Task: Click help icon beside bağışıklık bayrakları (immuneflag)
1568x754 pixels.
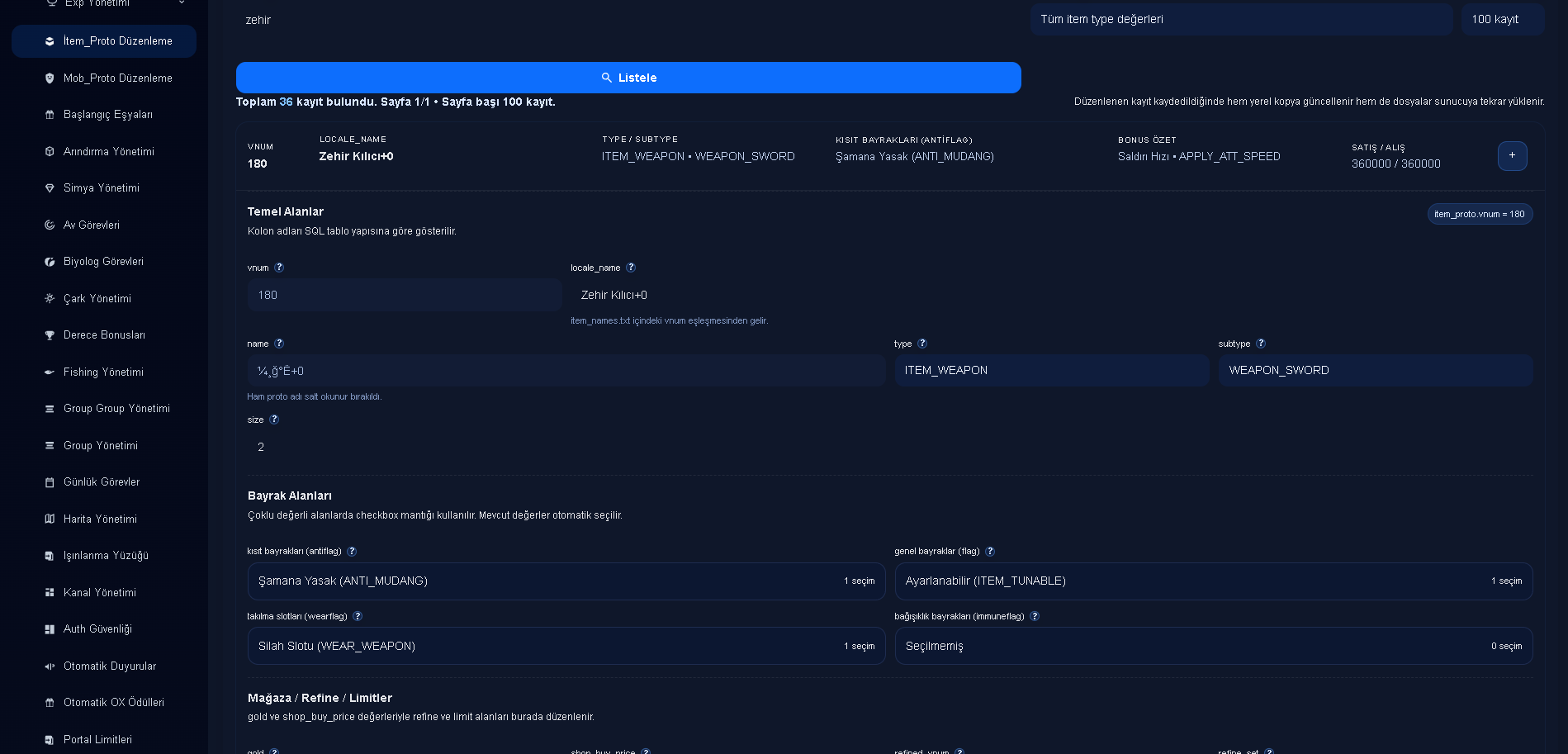Action: click(x=1035, y=617)
